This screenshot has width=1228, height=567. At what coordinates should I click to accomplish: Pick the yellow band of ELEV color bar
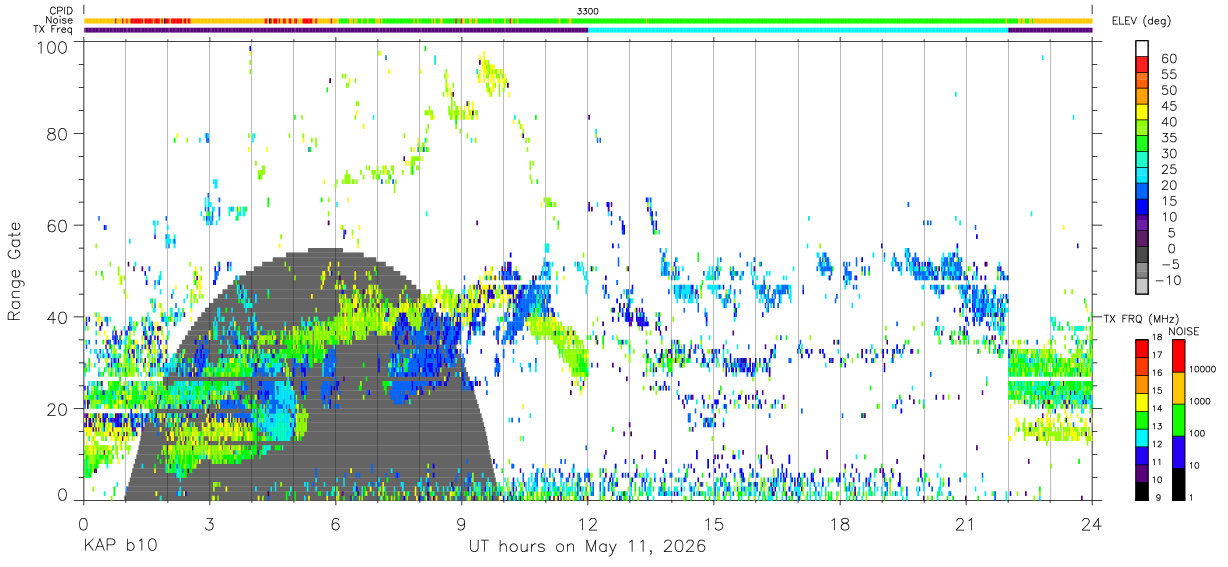click(1142, 111)
